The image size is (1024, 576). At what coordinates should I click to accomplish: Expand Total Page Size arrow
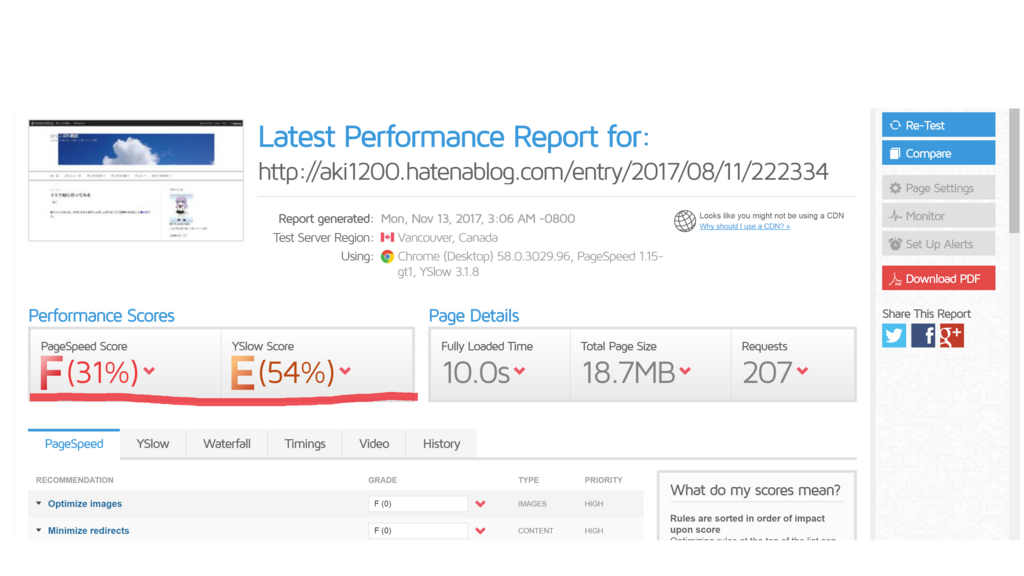(685, 371)
